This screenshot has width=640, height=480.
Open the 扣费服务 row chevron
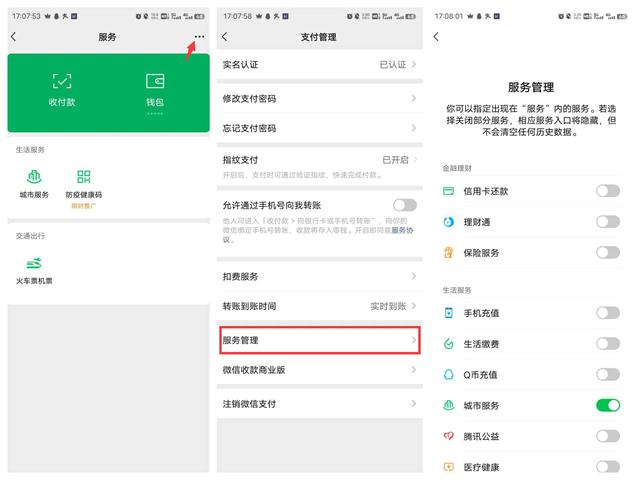tap(414, 276)
